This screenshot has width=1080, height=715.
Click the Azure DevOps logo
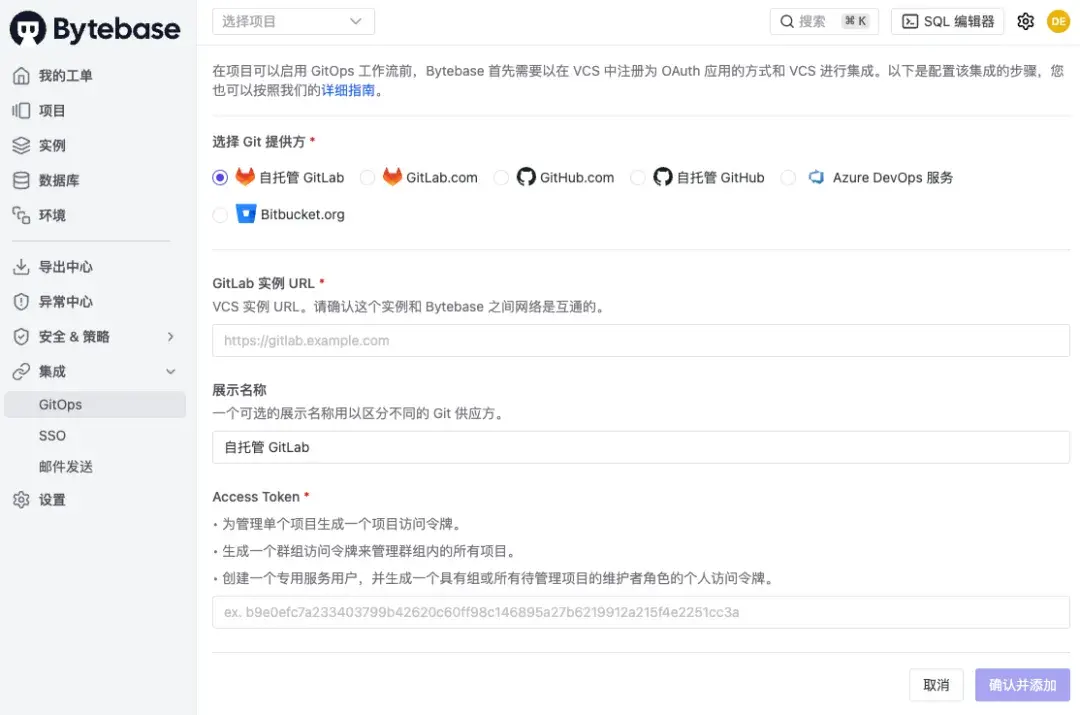click(x=816, y=177)
